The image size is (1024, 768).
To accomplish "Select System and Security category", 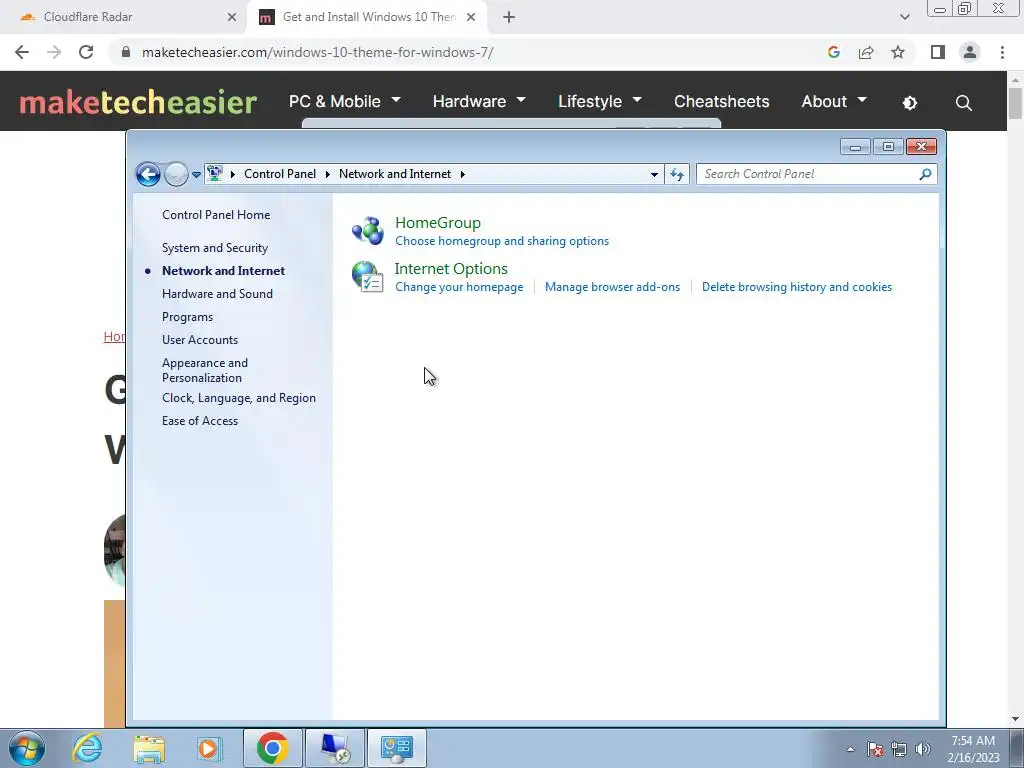I will [215, 248].
